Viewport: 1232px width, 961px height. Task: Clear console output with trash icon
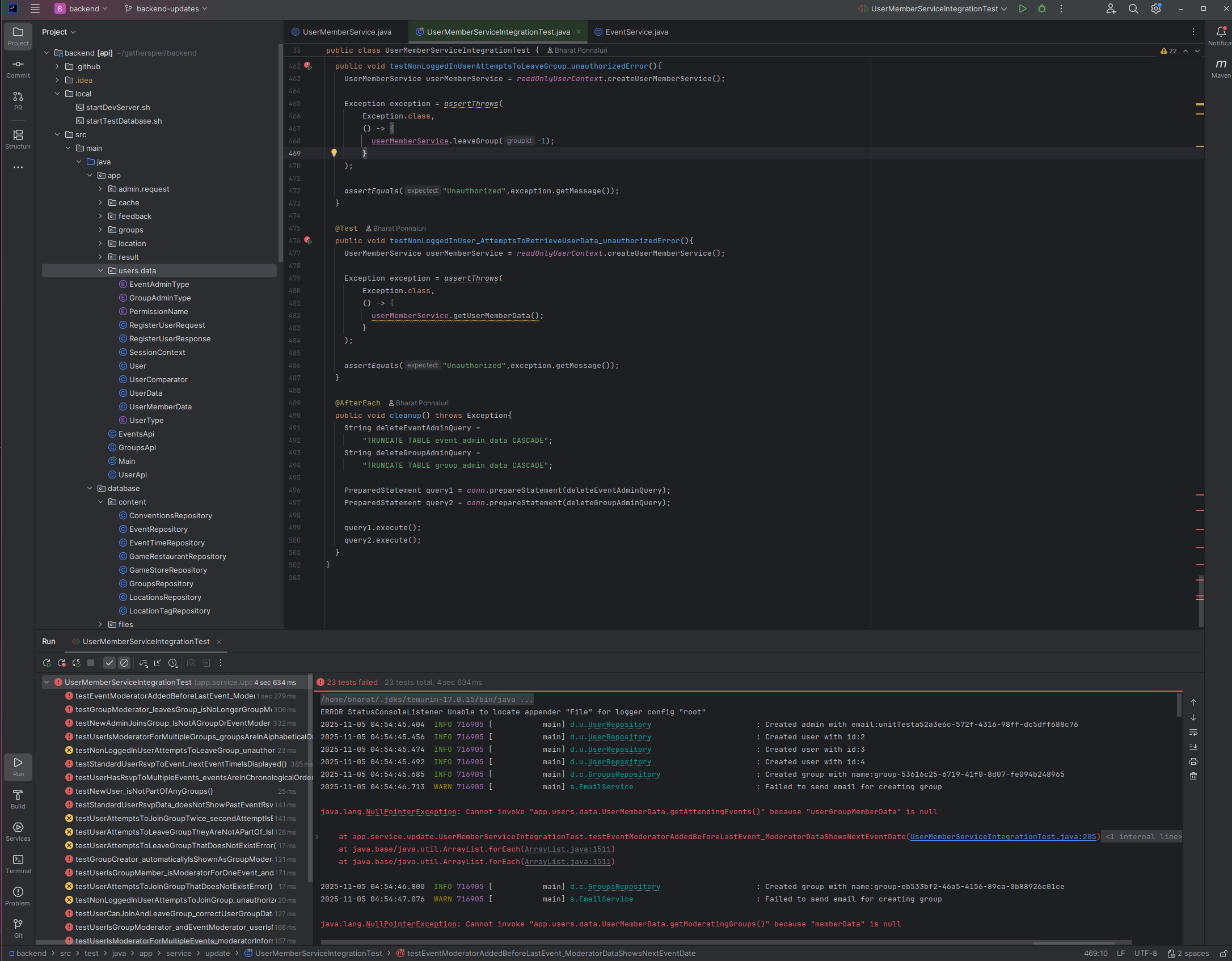(1193, 777)
